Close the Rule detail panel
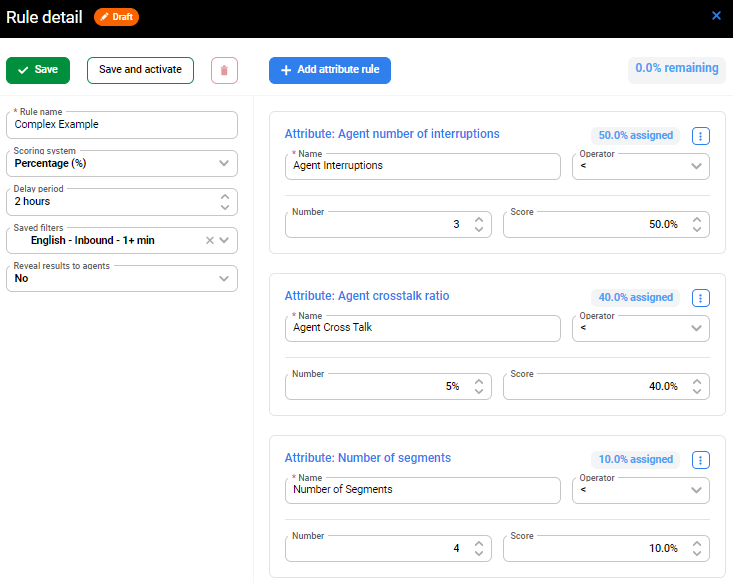Viewport: 733px width, 583px height. pyautogui.click(x=716, y=16)
